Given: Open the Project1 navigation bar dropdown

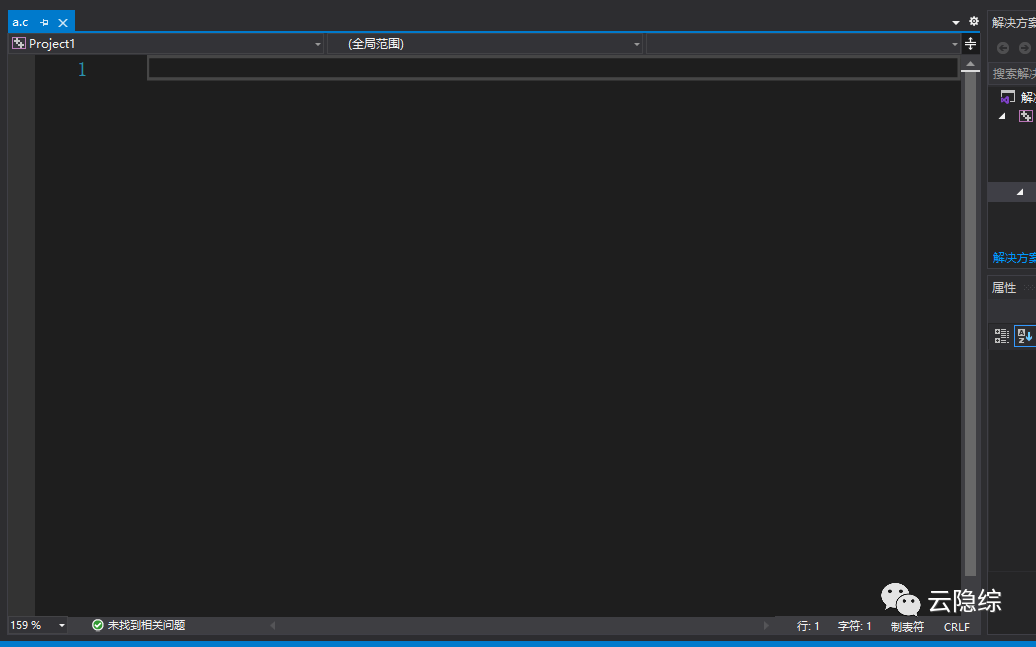Looking at the screenshot, I should [318, 44].
